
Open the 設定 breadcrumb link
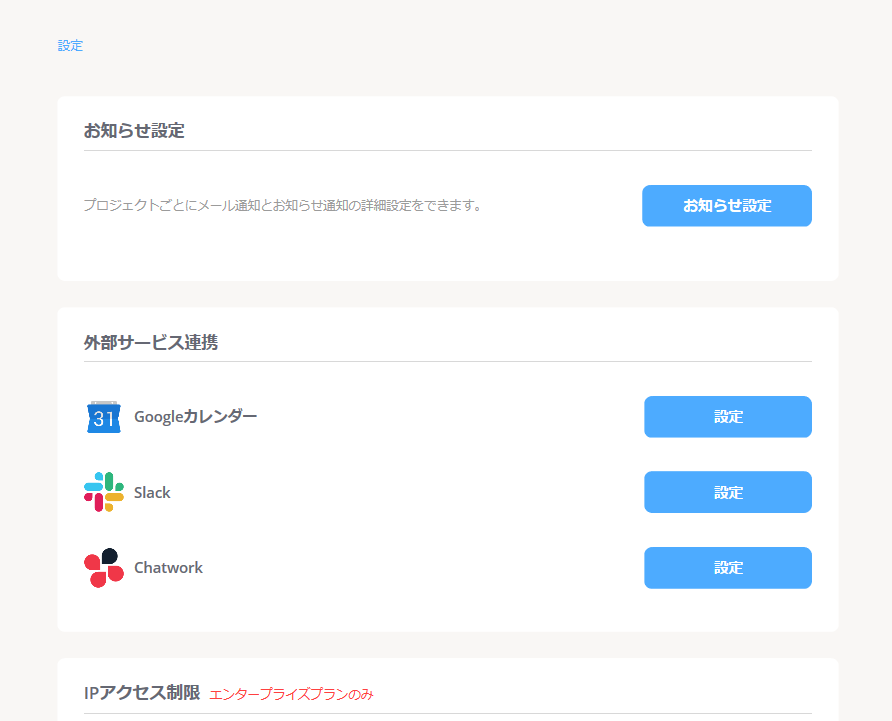tap(70, 46)
